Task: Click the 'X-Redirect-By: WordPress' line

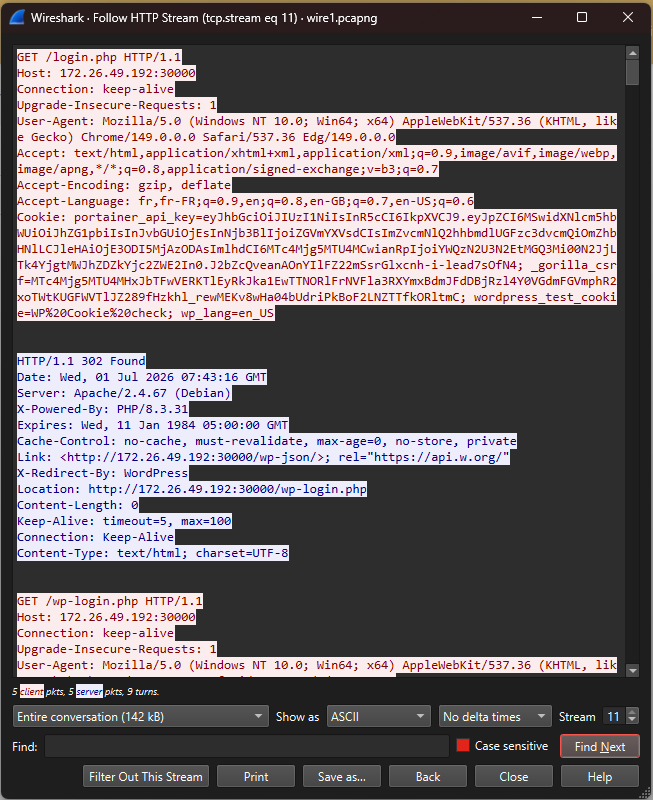Action: click(x=103, y=473)
